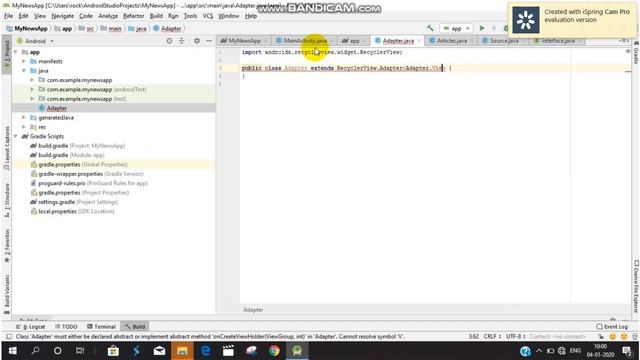Toggle the Project side tool tab
This screenshot has width=640, height=360.
pyautogui.click(x=7, y=53)
